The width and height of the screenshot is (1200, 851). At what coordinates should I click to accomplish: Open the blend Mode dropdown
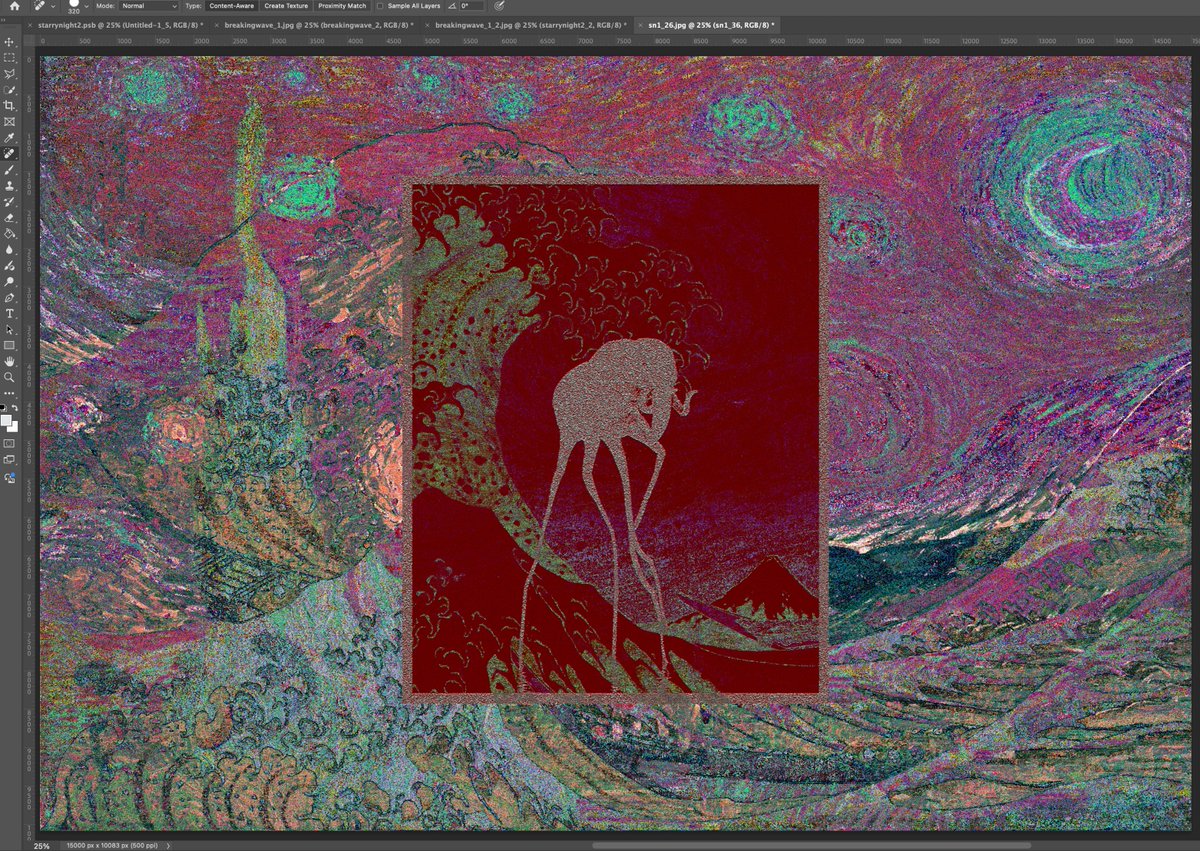click(148, 6)
